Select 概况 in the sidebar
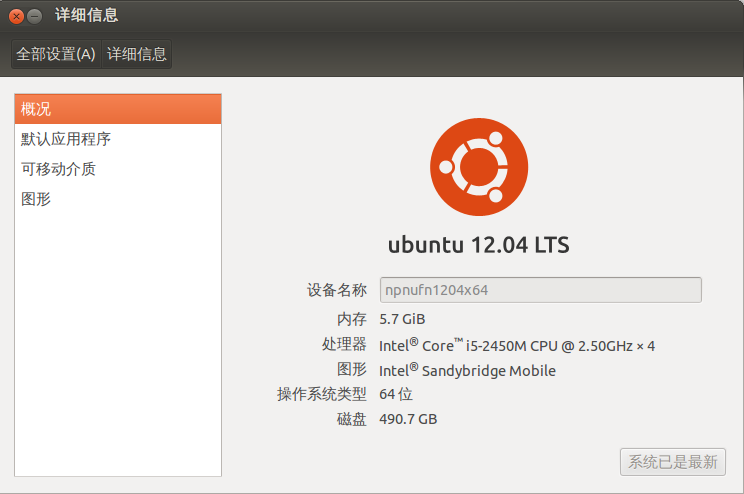This screenshot has height=494, width=744. (x=118, y=109)
